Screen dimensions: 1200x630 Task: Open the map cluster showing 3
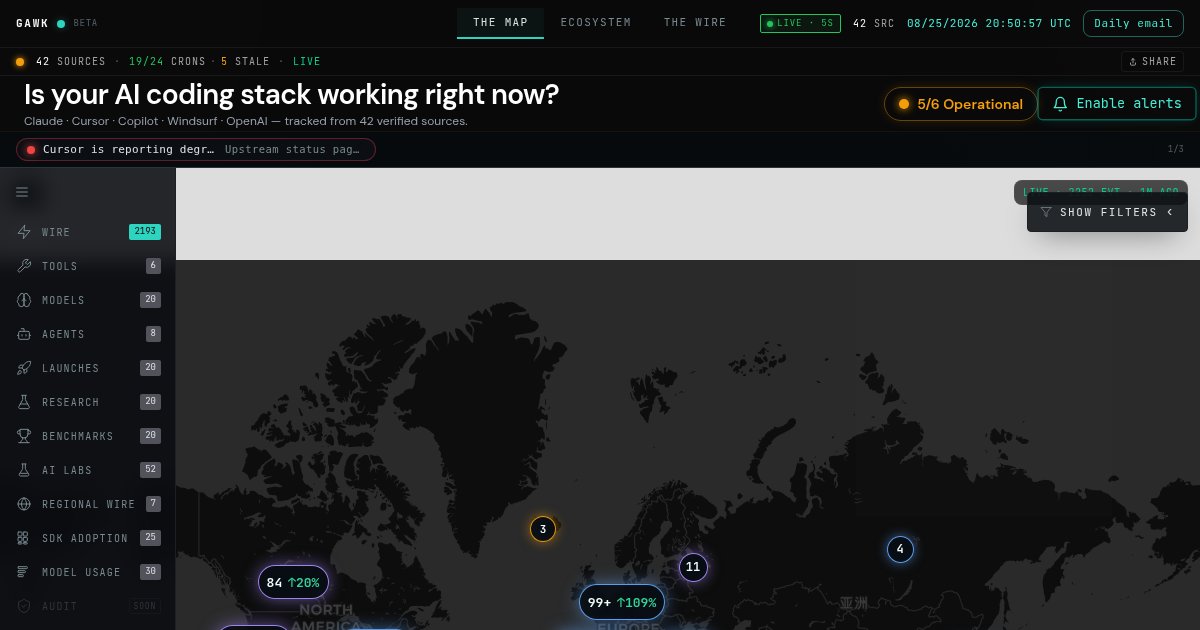[x=543, y=529]
